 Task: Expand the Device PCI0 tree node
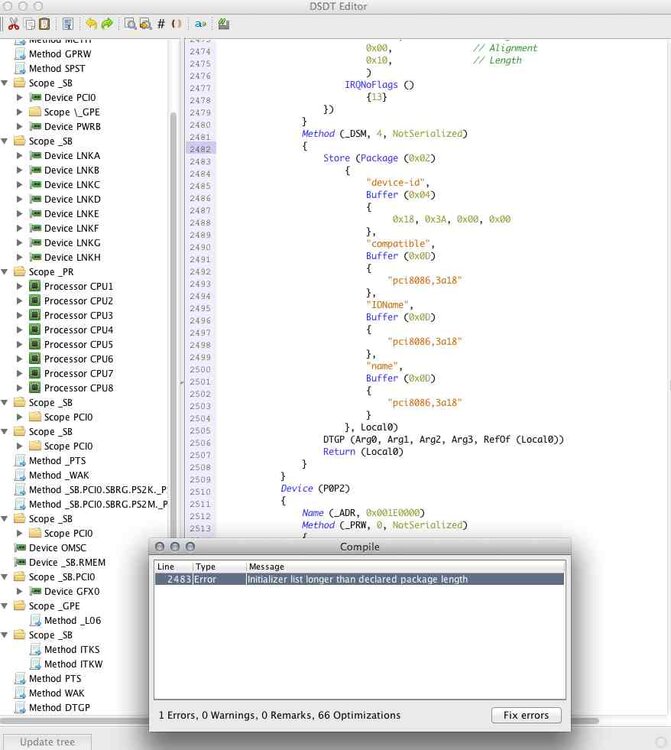tap(19, 98)
